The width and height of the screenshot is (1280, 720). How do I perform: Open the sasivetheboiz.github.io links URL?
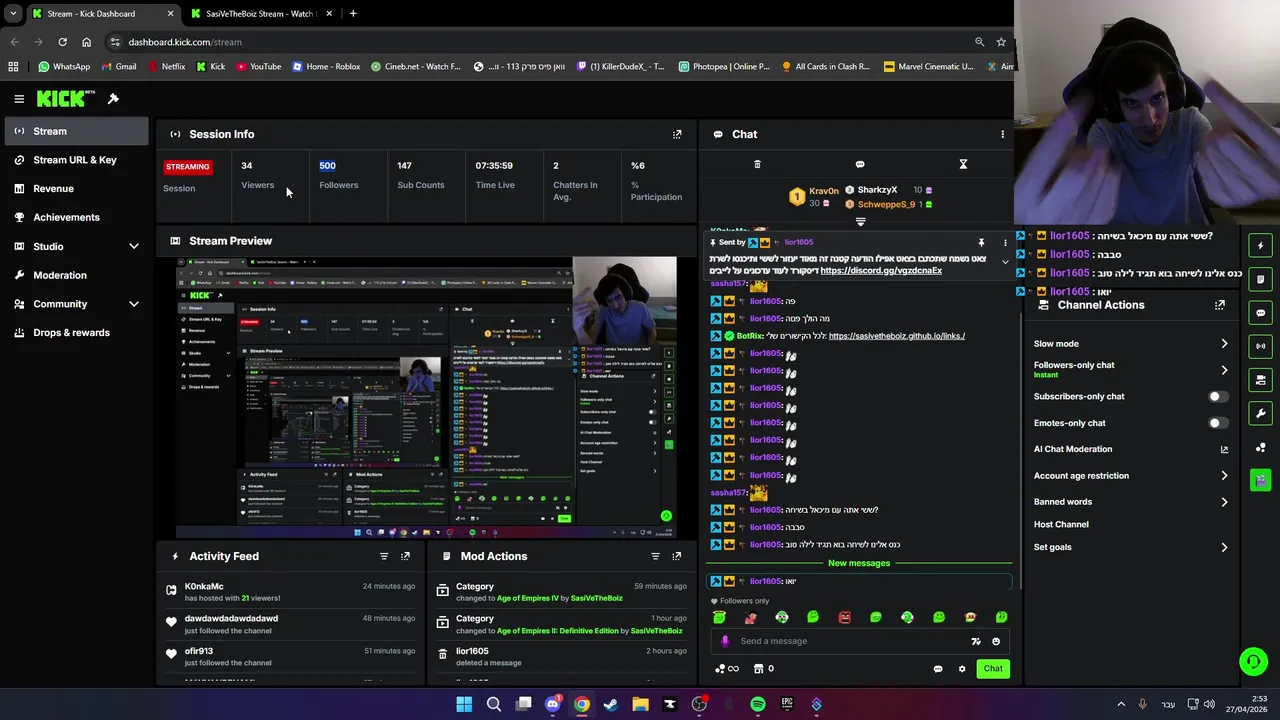[x=897, y=336]
